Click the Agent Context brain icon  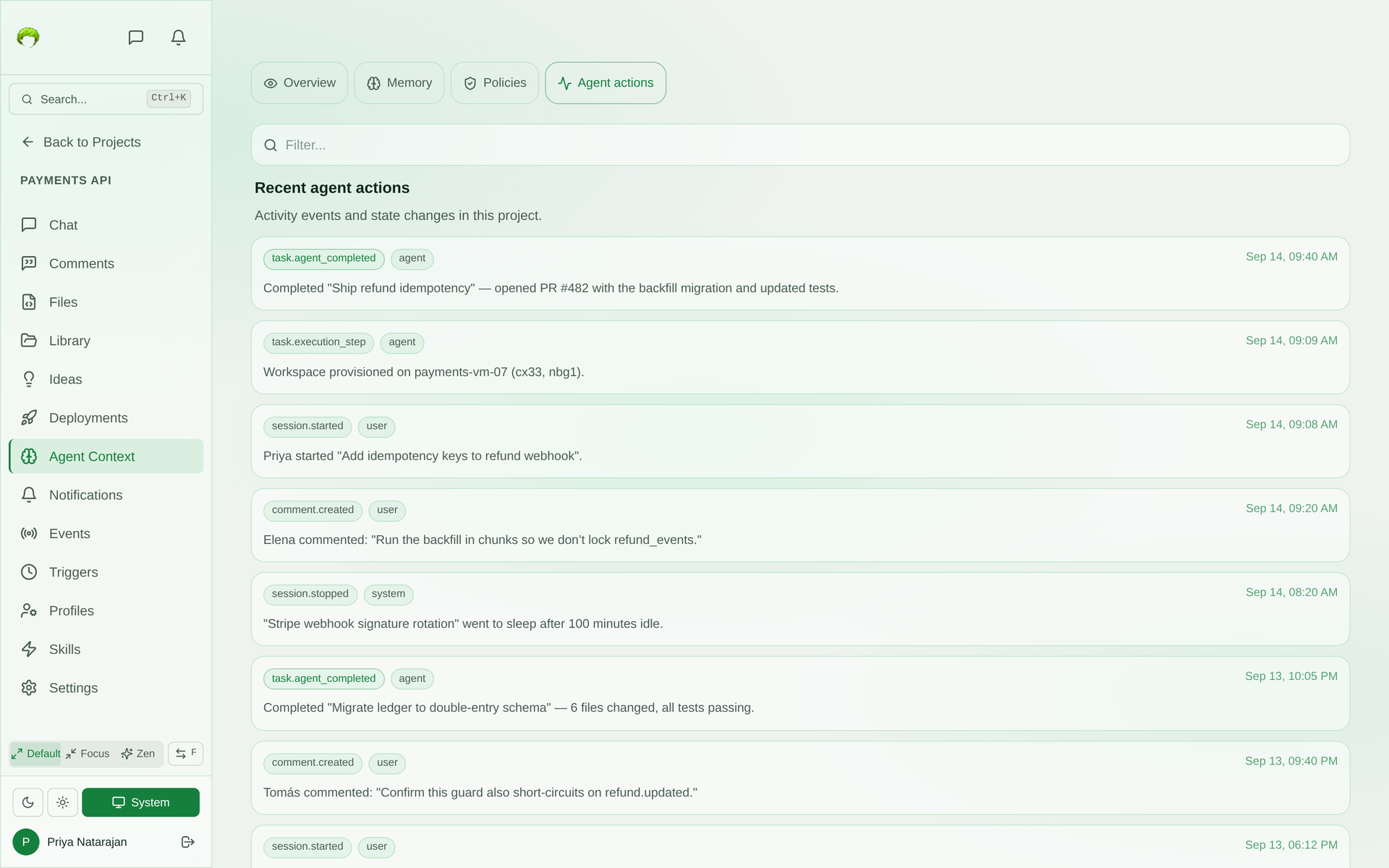[x=29, y=456]
